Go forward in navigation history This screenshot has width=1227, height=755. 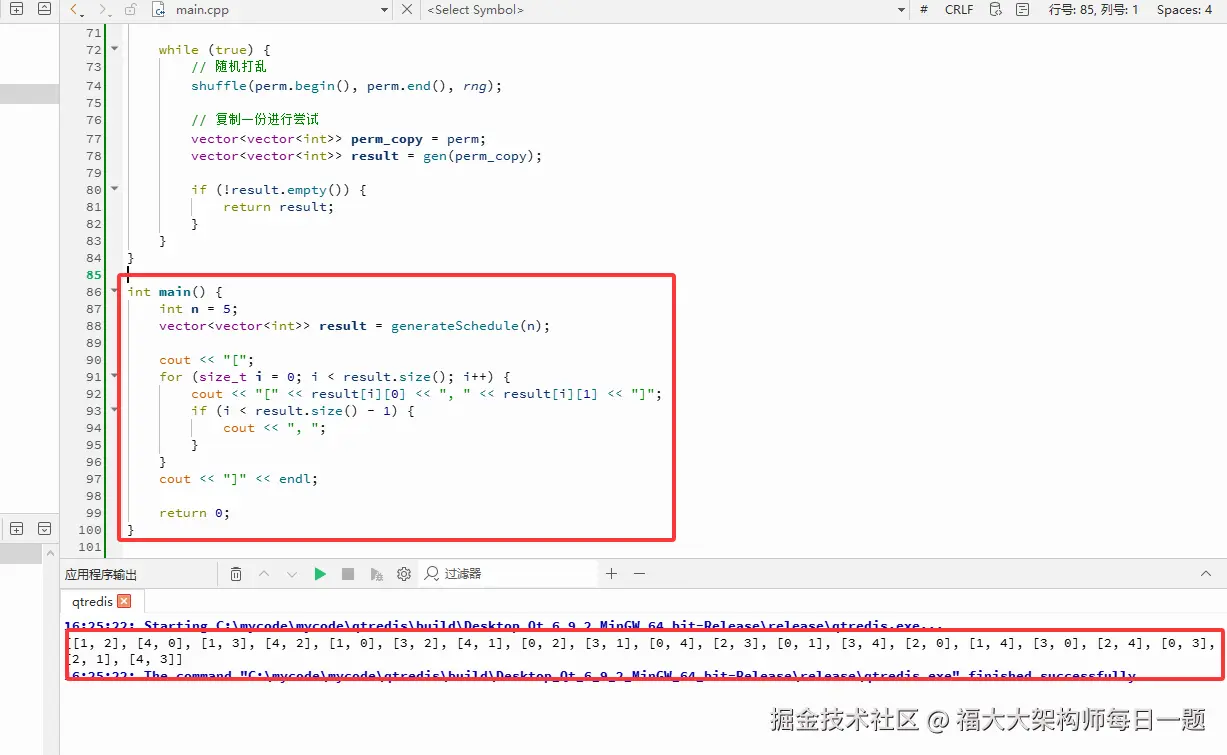click(104, 10)
